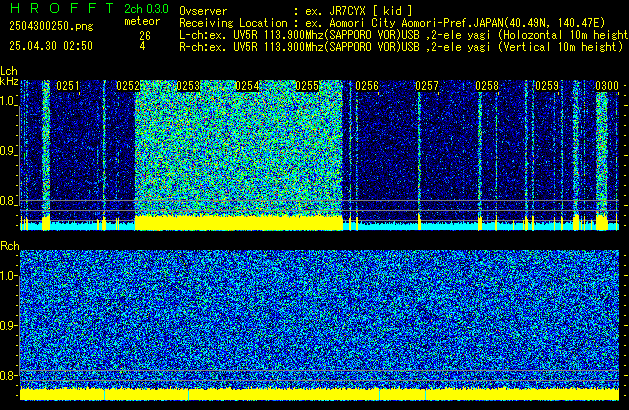Screen dimensions: 629x410
Task: Click the 0259 time marker
Action: (547, 86)
